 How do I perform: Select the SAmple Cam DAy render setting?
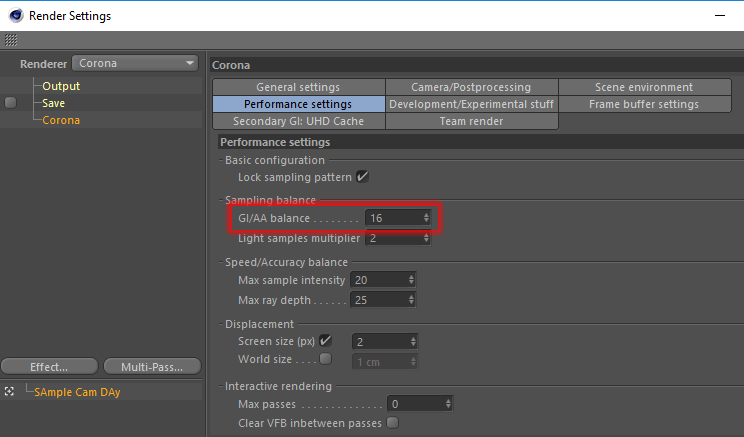pyautogui.click(x=77, y=392)
